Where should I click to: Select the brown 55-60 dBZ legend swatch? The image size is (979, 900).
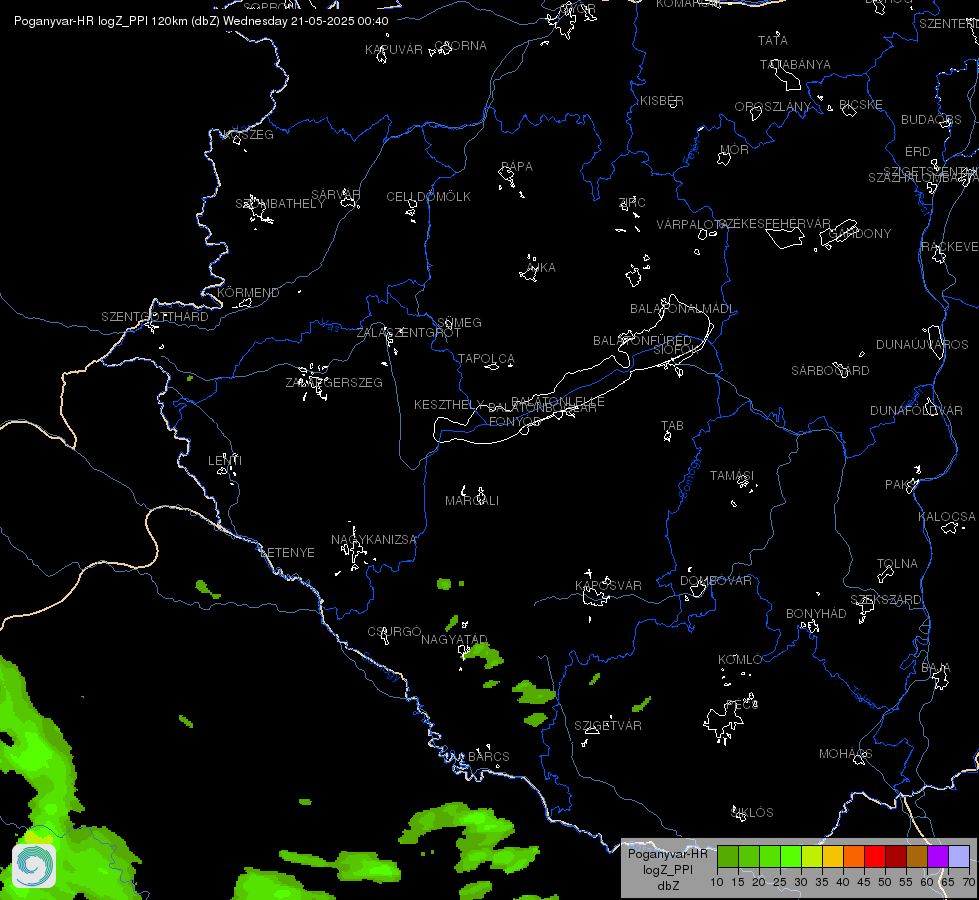coord(917,856)
